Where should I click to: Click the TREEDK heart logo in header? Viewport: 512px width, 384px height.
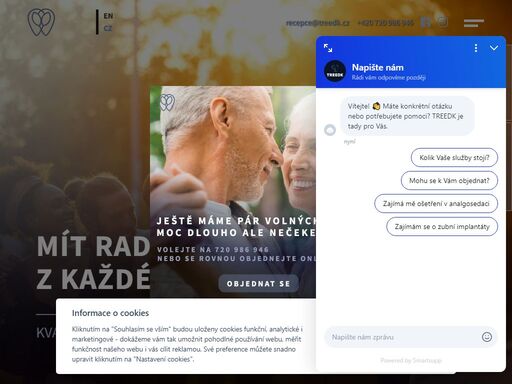[41, 22]
